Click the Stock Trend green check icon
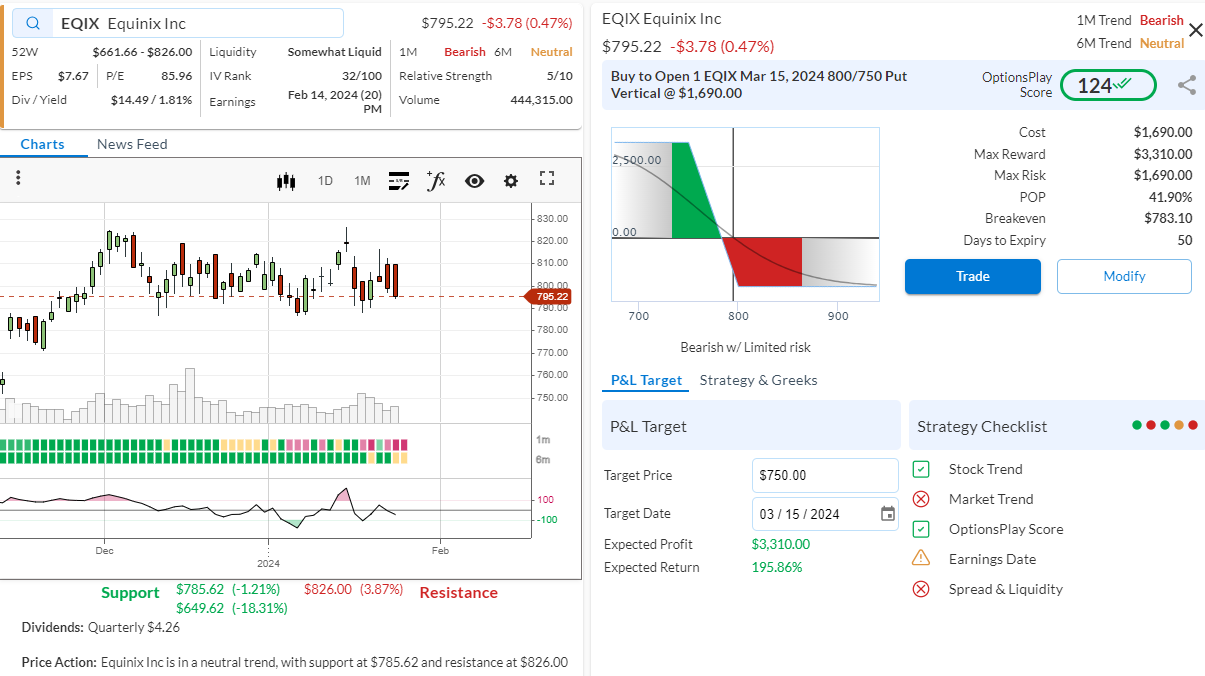 (x=922, y=469)
